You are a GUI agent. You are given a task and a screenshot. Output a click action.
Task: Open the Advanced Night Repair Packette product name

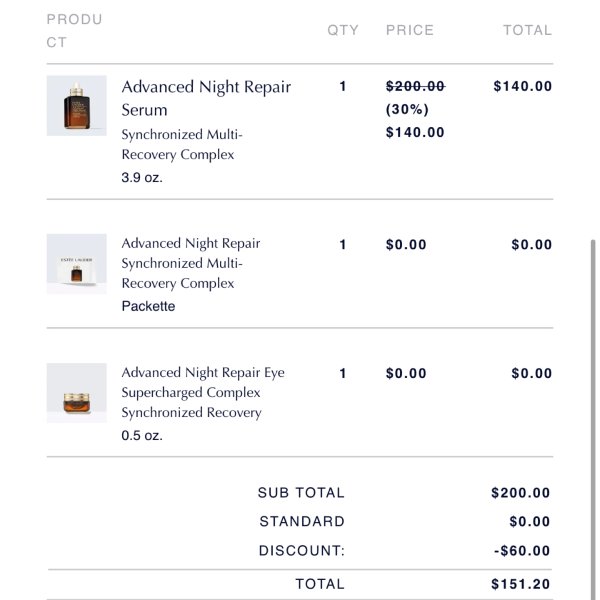point(191,263)
